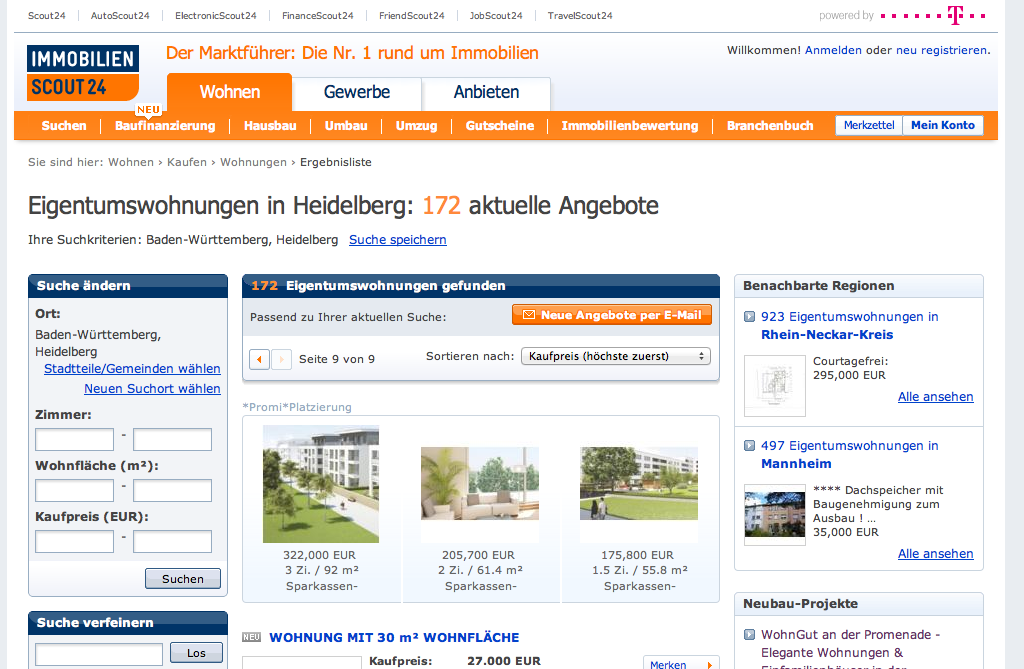Open Baufinanzierung menu item
The height and width of the screenshot is (669, 1024).
coord(165,125)
